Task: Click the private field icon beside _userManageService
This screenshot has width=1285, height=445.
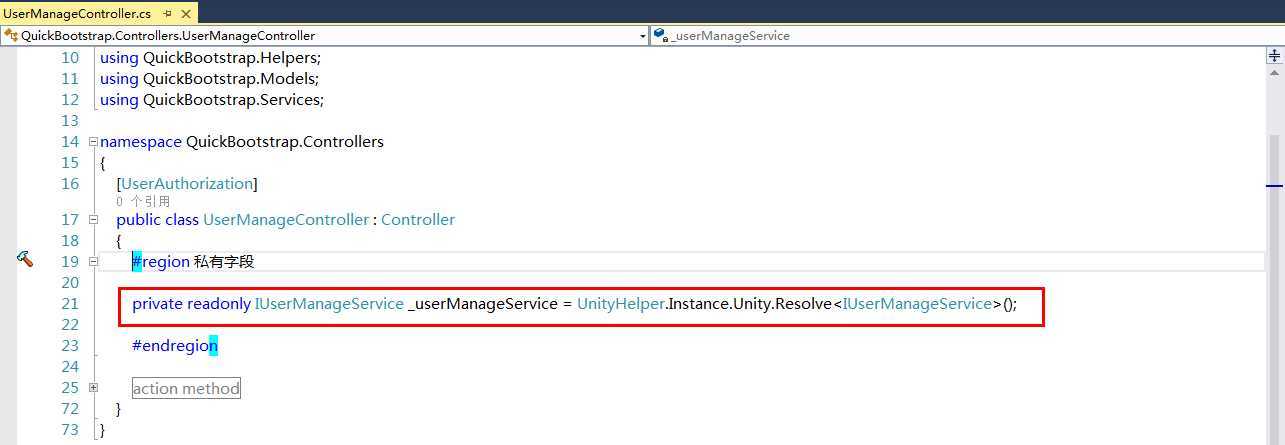Action: tap(661, 35)
